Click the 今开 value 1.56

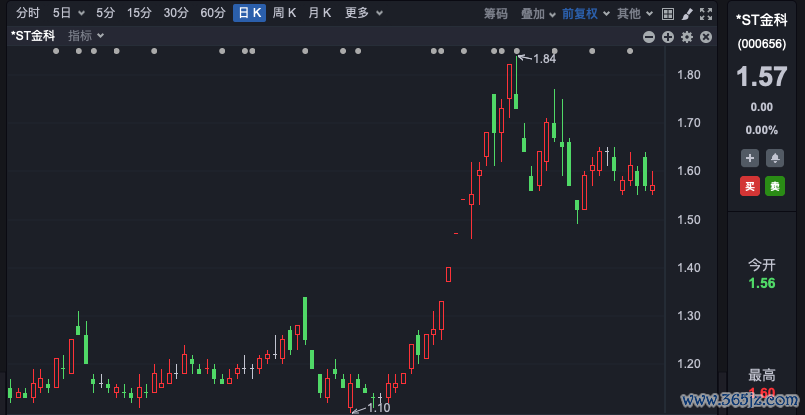point(762,284)
